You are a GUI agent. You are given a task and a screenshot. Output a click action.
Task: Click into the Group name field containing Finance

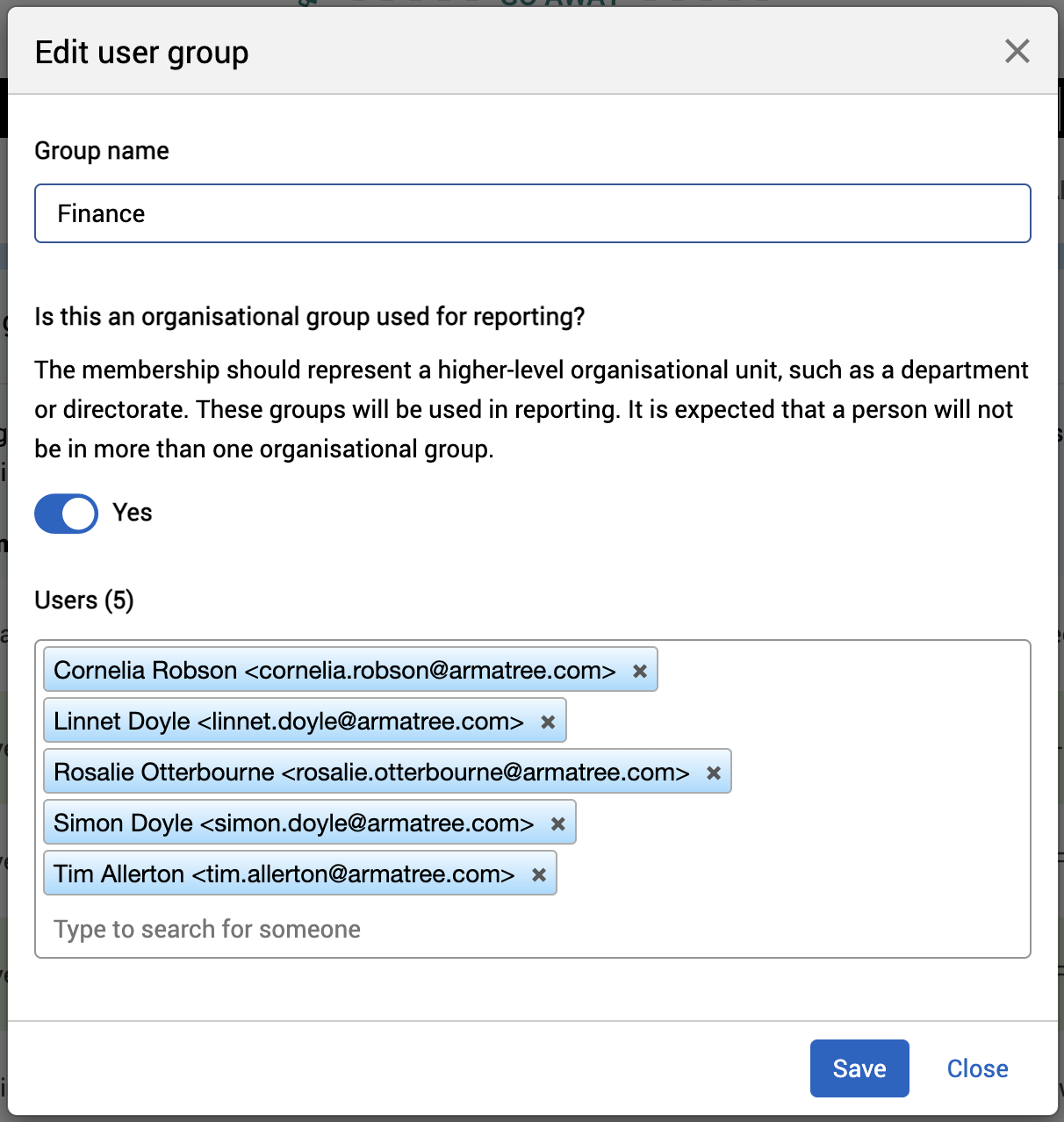point(532,213)
